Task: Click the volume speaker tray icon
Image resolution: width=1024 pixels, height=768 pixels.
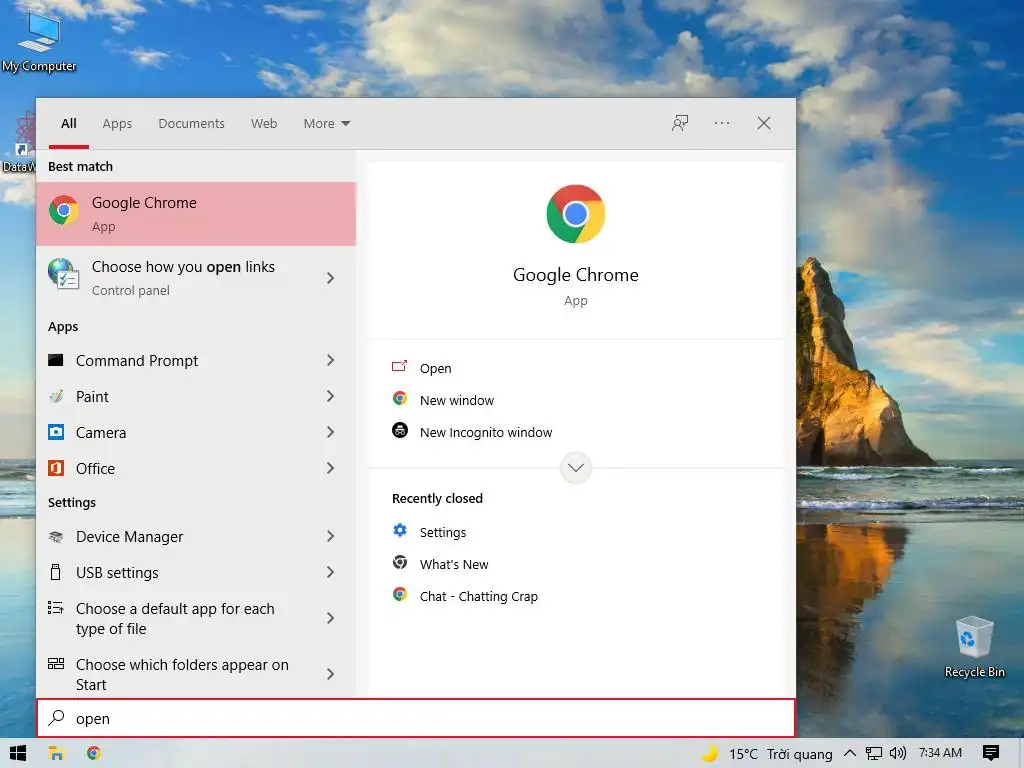Action: (898, 754)
